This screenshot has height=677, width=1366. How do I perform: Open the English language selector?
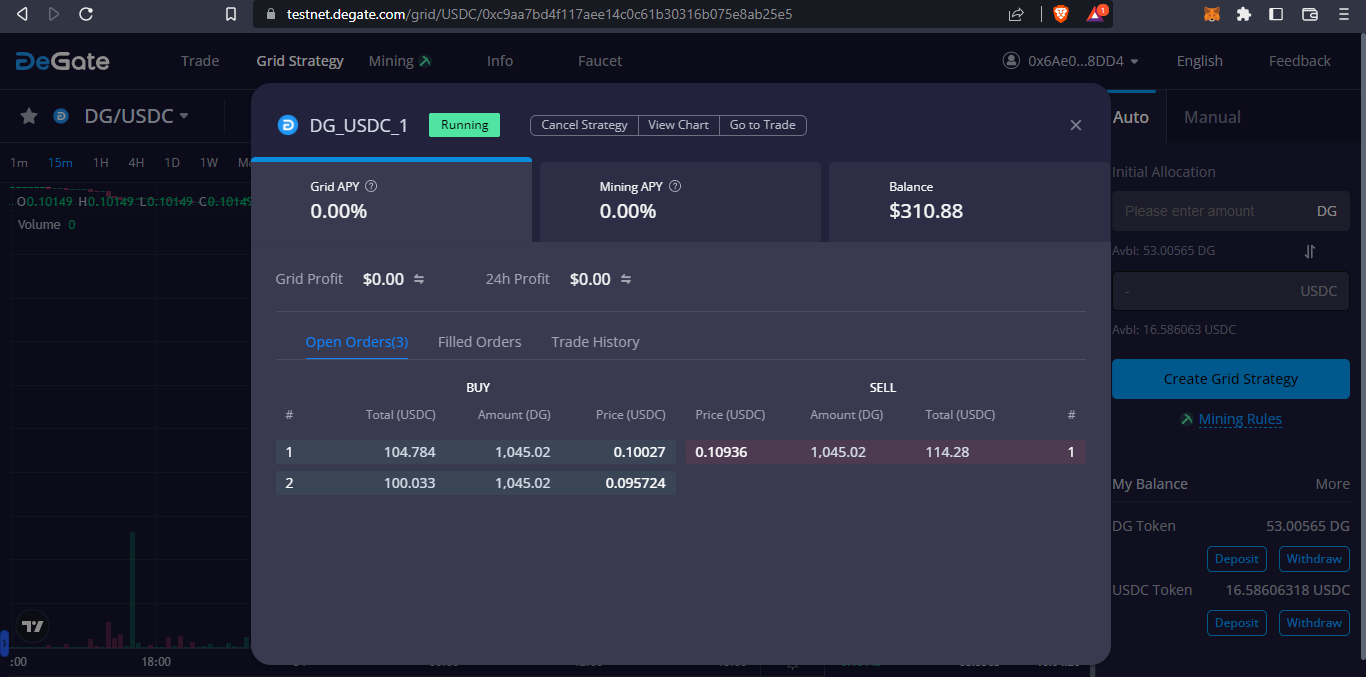tap(1199, 61)
